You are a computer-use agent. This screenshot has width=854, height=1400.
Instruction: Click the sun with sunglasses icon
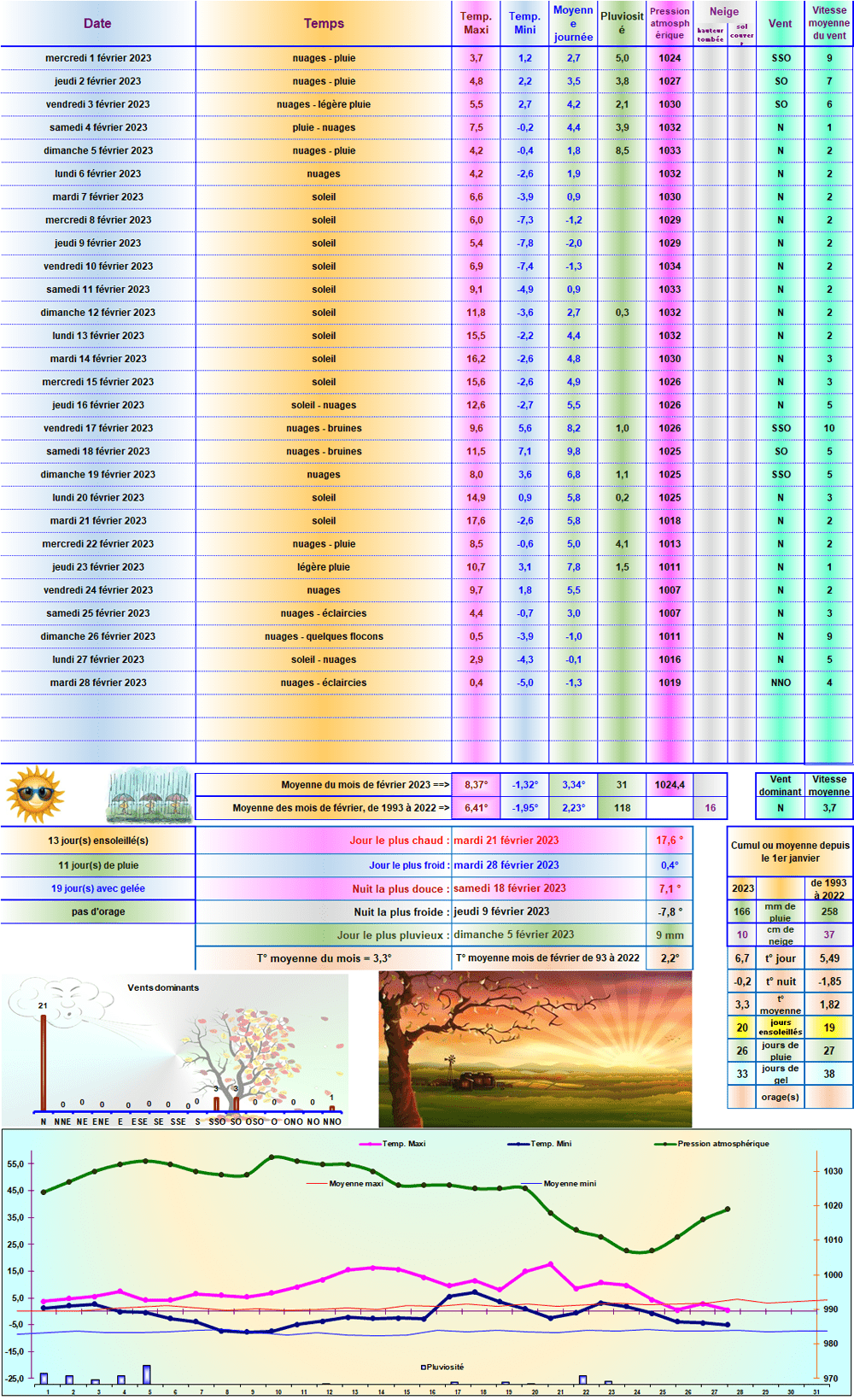pos(35,794)
